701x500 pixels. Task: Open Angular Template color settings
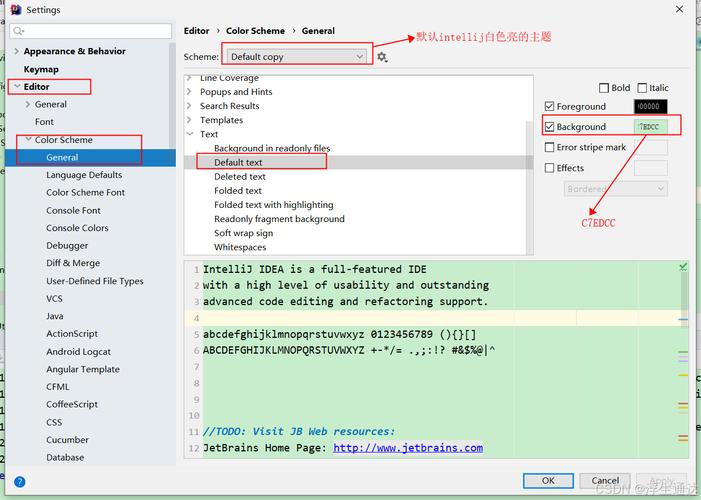pyautogui.click(x=83, y=369)
